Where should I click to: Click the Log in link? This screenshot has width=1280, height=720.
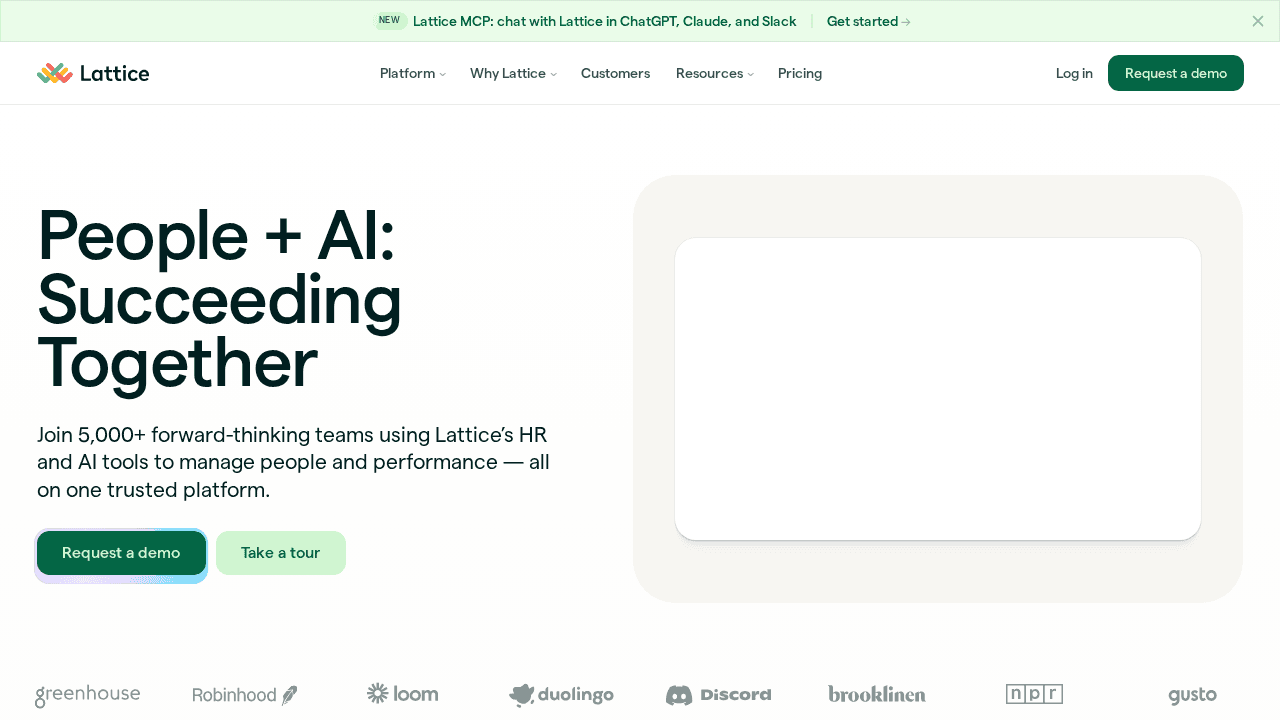[1074, 73]
